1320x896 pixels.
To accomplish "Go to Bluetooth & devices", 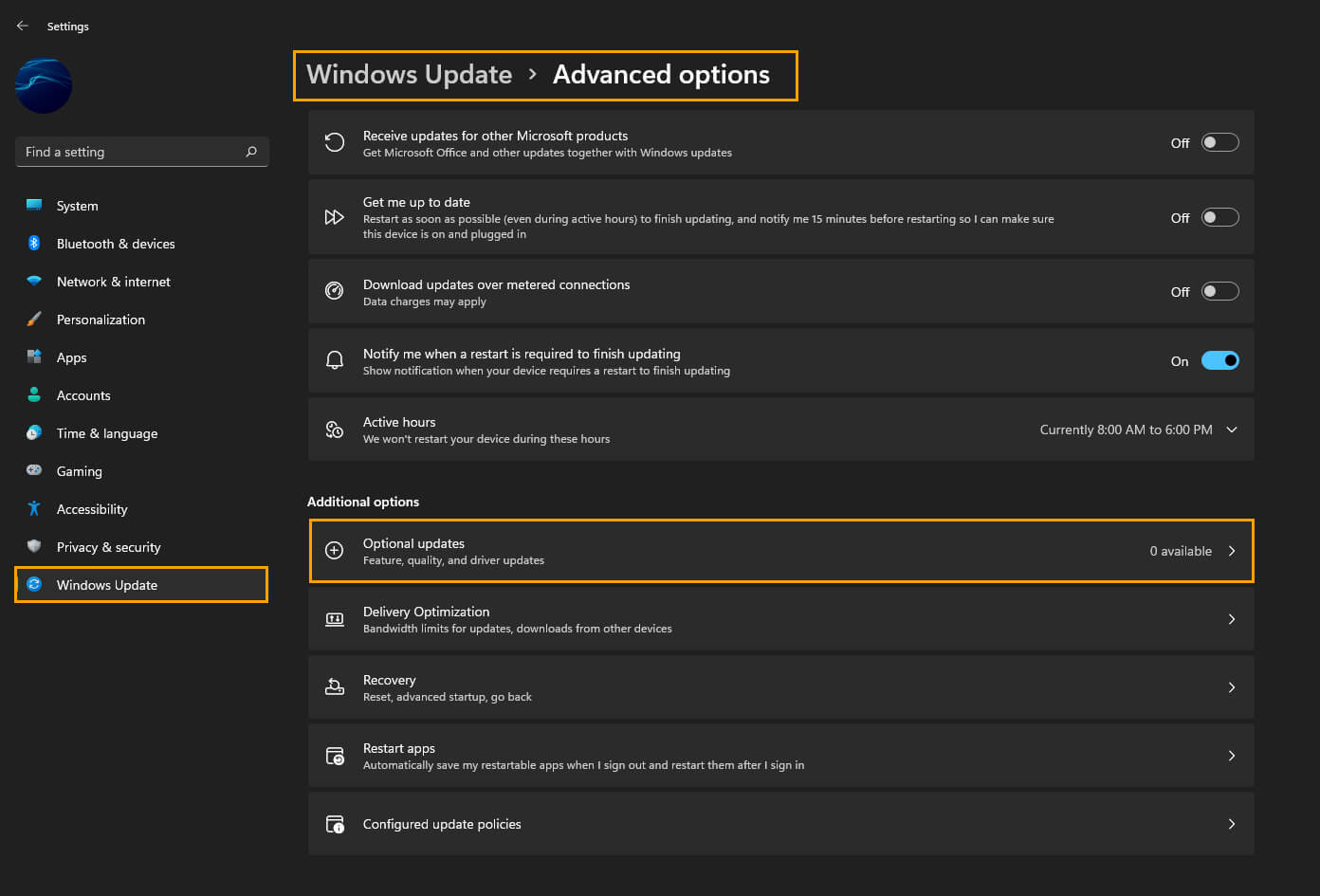I will [x=142, y=244].
